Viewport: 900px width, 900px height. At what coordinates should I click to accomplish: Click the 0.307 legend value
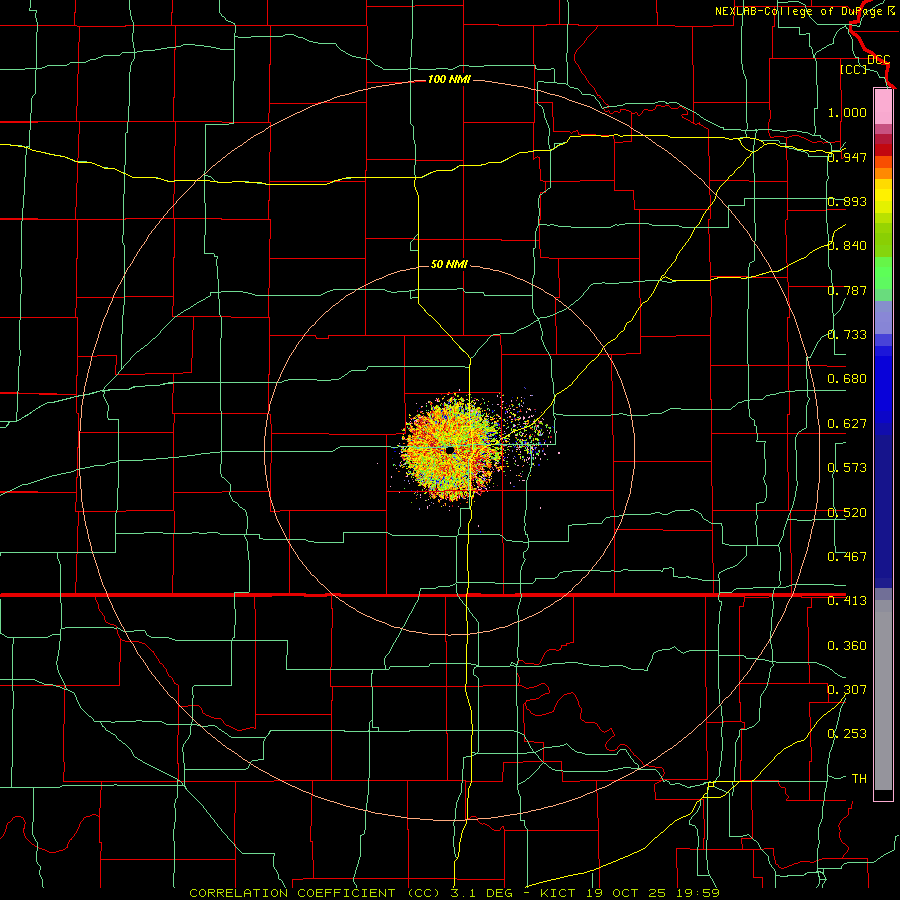click(847, 690)
